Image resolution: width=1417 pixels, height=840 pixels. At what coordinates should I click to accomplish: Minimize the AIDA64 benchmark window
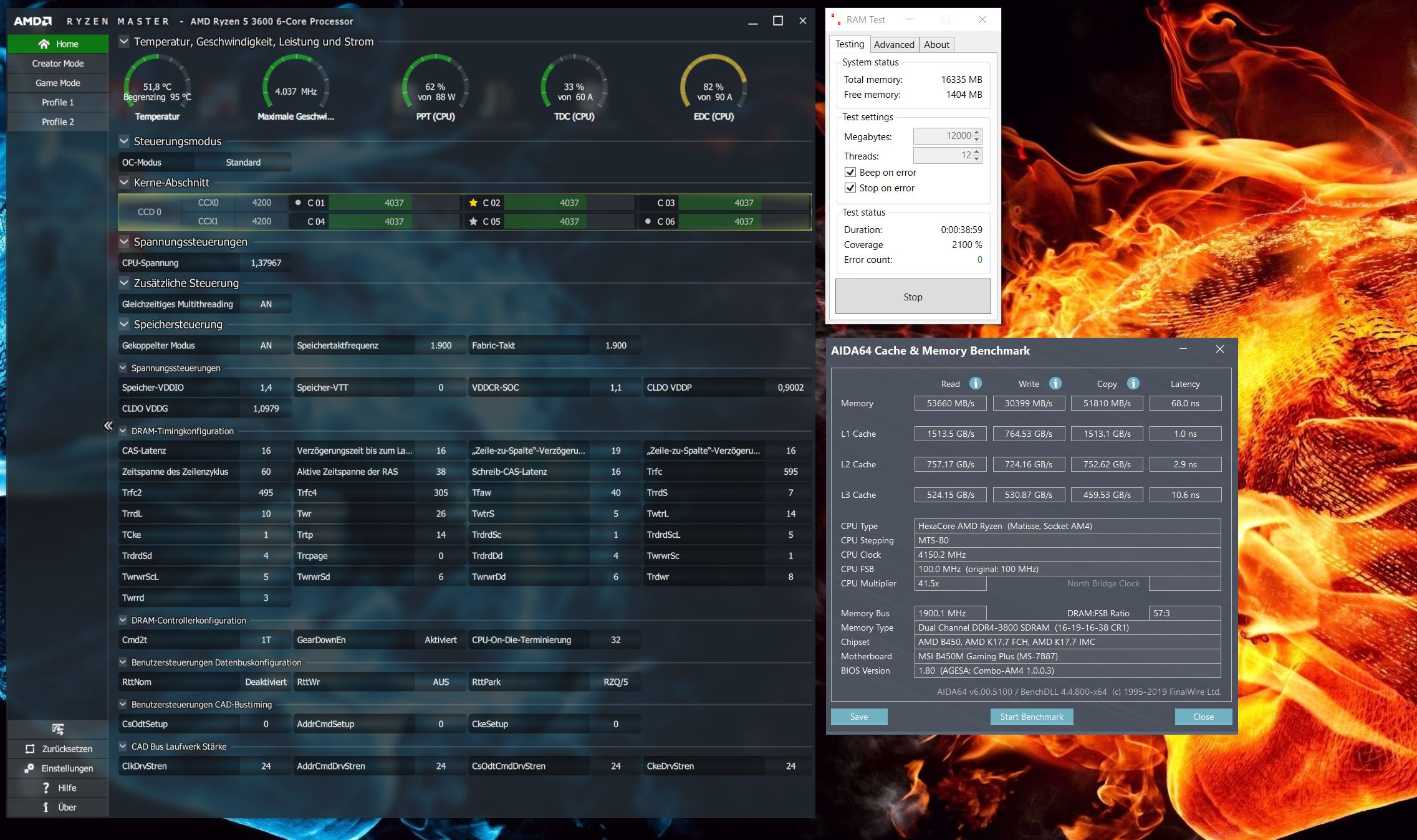[1183, 350]
